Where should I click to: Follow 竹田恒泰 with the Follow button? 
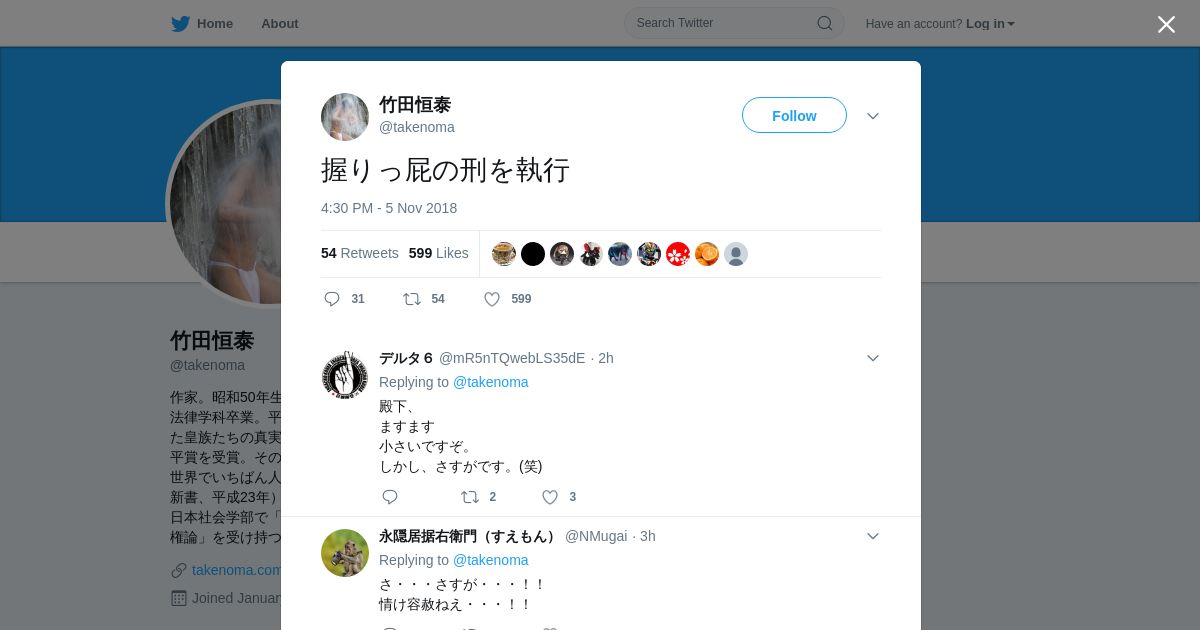pyautogui.click(x=794, y=115)
